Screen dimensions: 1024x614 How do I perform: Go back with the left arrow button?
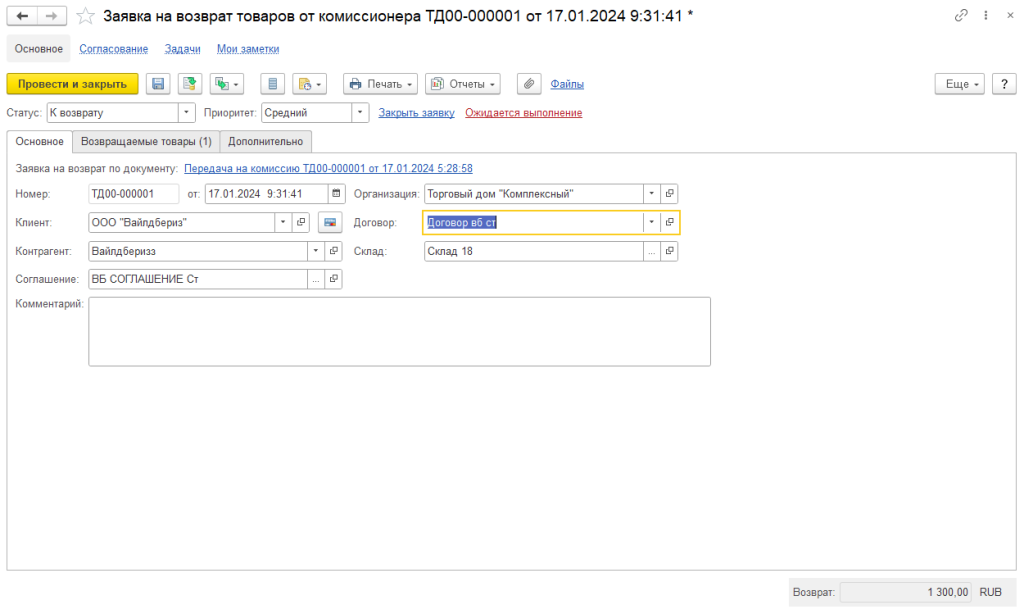pyautogui.click(x=22, y=16)
